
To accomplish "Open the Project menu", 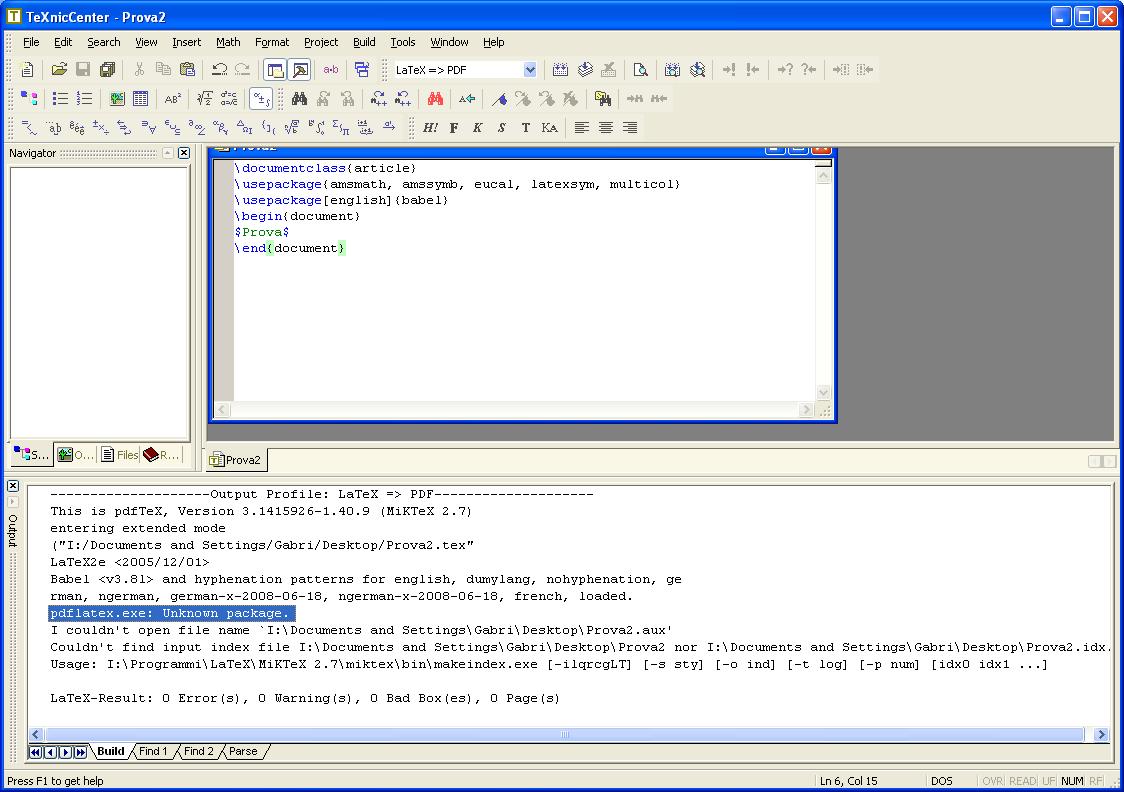I will [x=320, y=42].
